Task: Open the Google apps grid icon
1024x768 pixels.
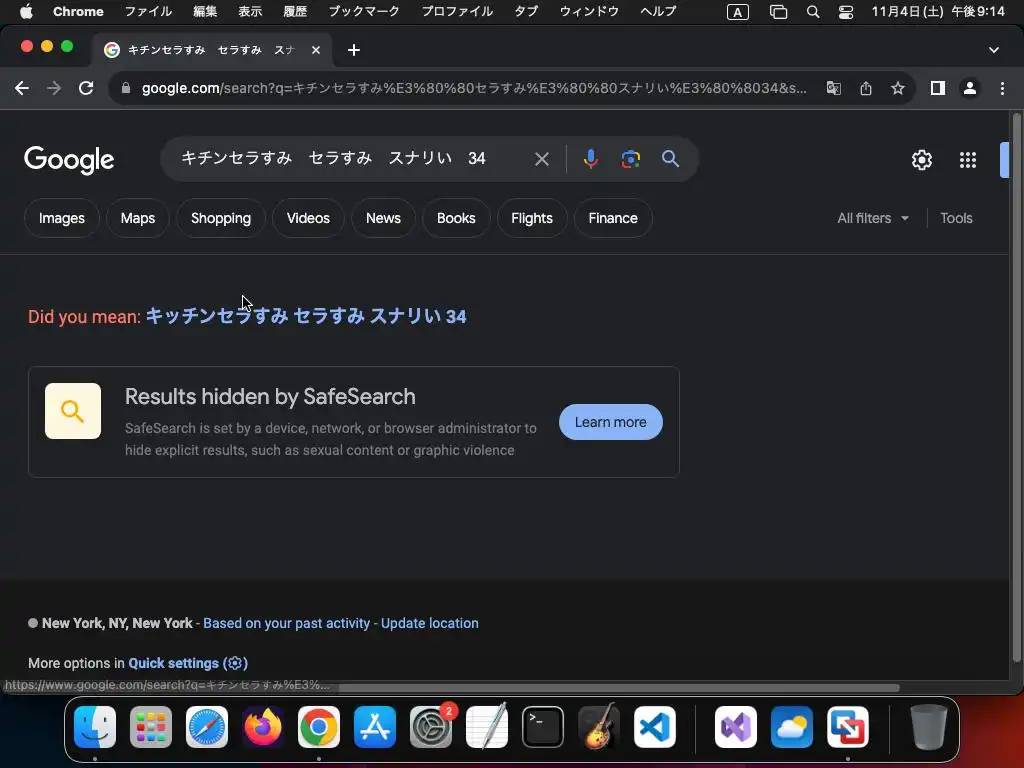Action: pos(968,160)
